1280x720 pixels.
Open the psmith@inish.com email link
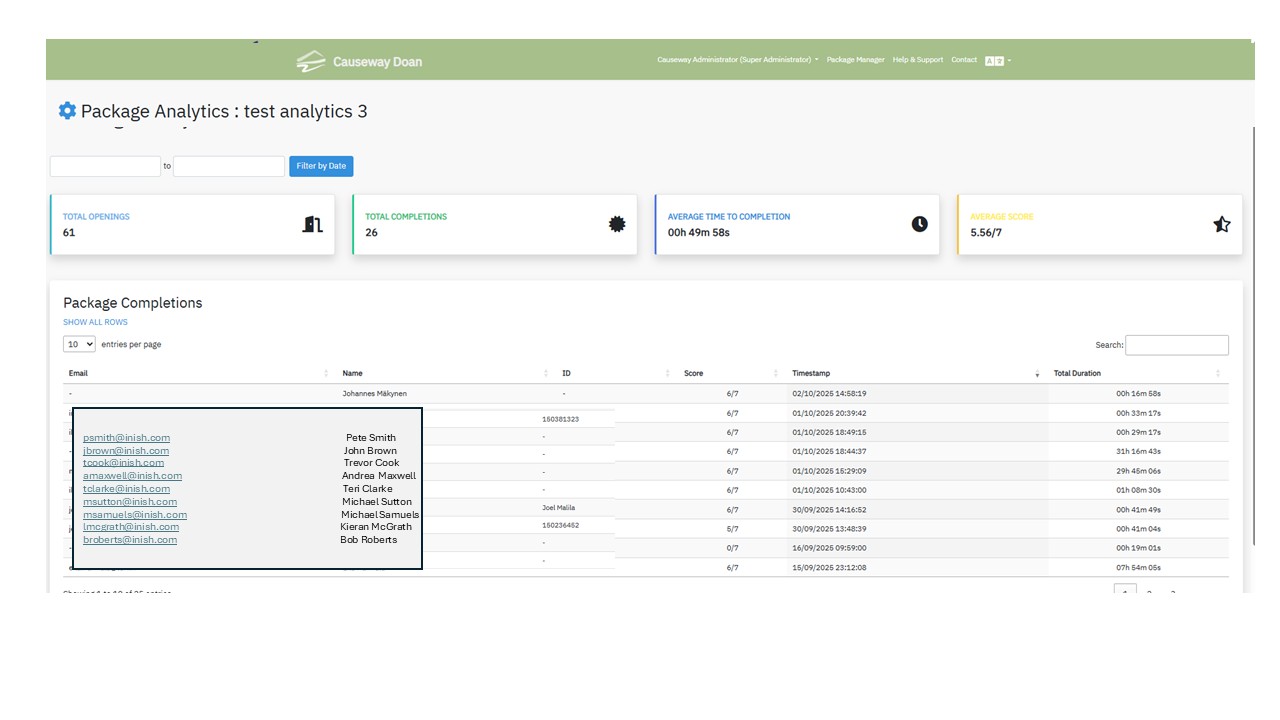click(126, 438)
